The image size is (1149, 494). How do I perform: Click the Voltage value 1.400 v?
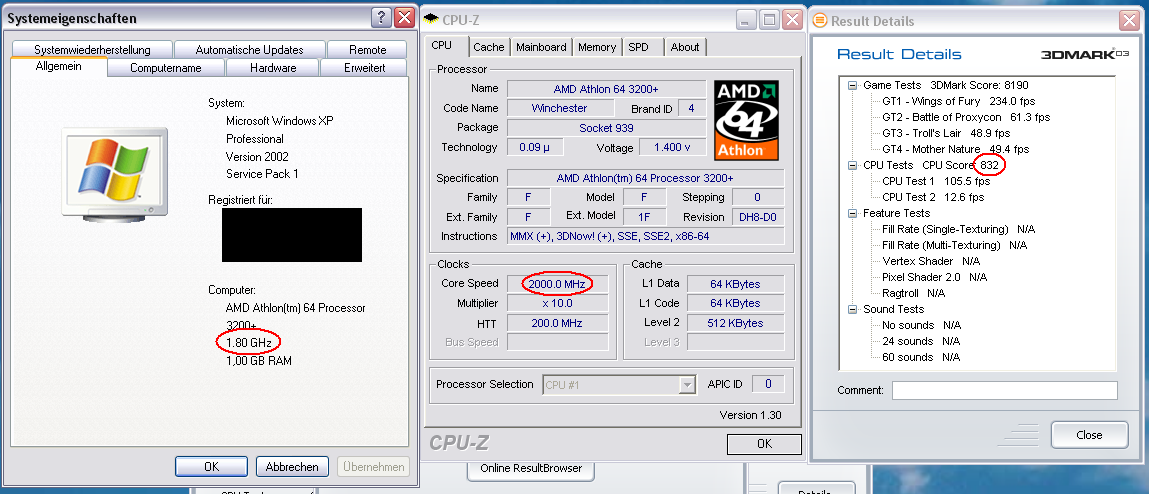point(672,147)
